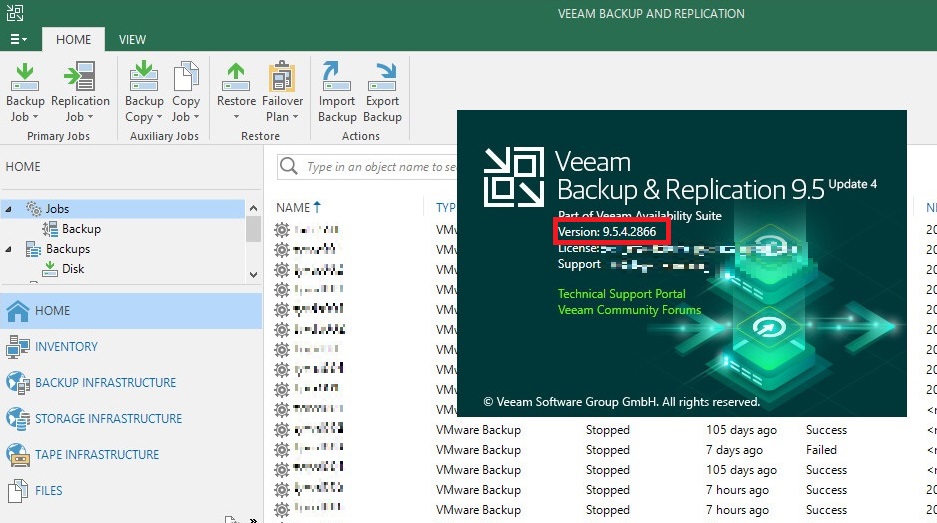Open the Failover Plan ribbon button
937x523 pixels.
coord(282,92)
